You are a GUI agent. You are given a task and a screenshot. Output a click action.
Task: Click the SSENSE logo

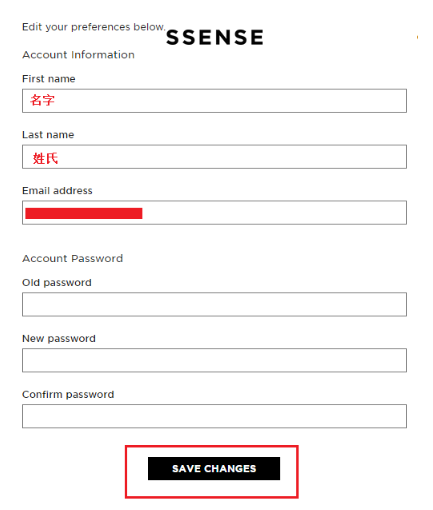215,37
